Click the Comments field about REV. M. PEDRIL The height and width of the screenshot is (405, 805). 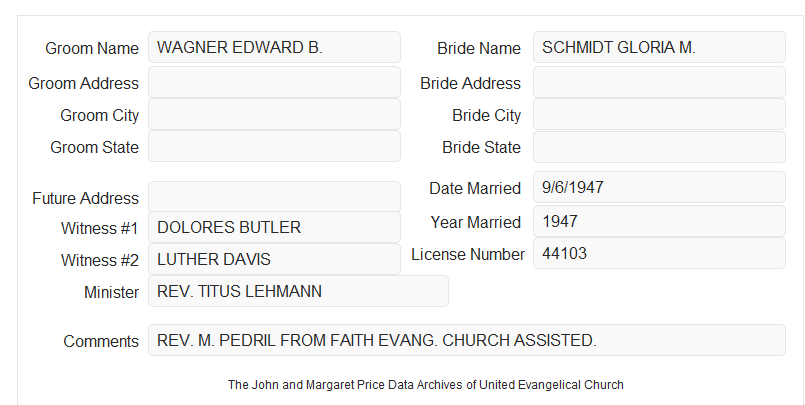467,340
